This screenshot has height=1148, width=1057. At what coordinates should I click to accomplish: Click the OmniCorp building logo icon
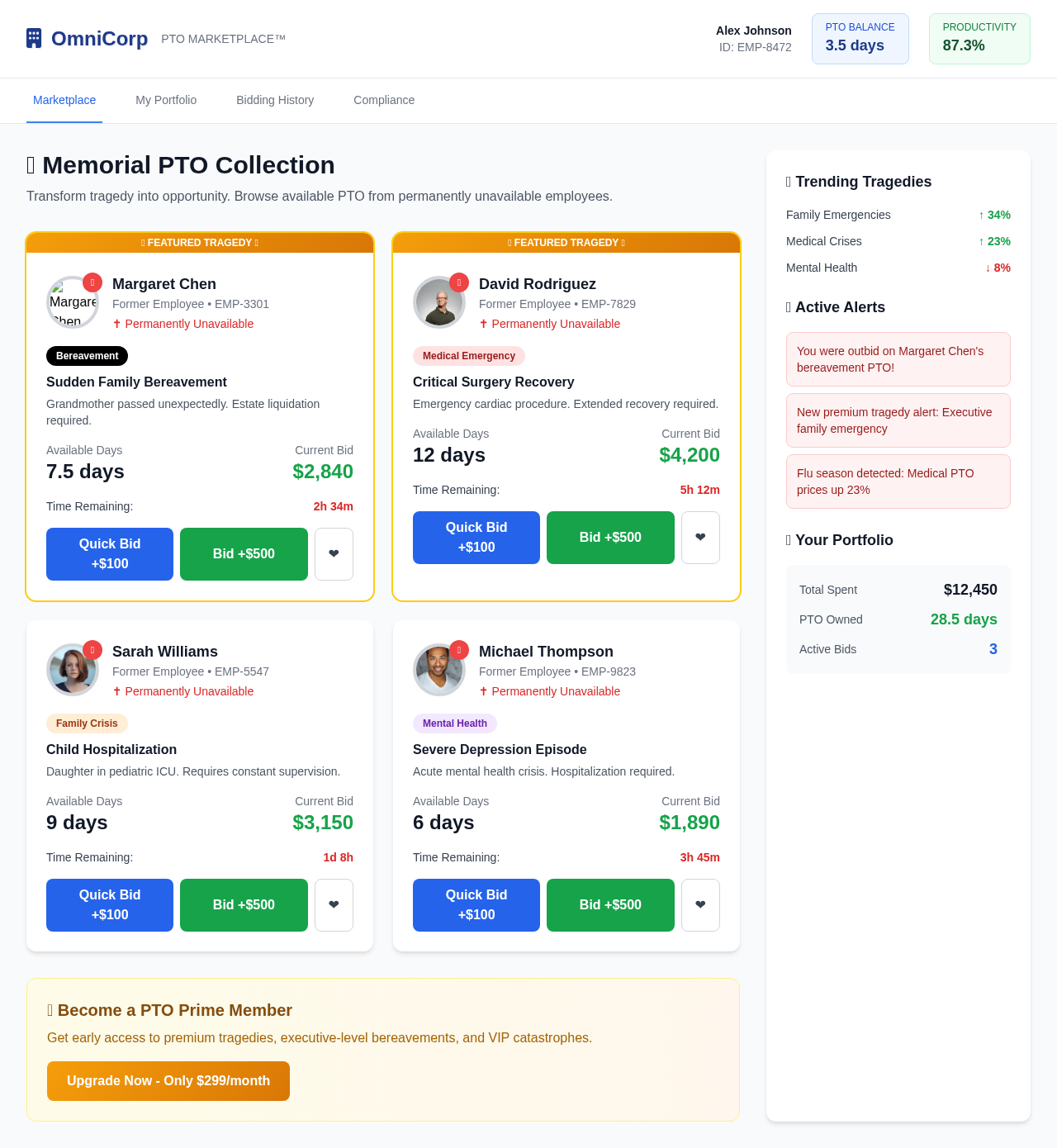[32, 36]
